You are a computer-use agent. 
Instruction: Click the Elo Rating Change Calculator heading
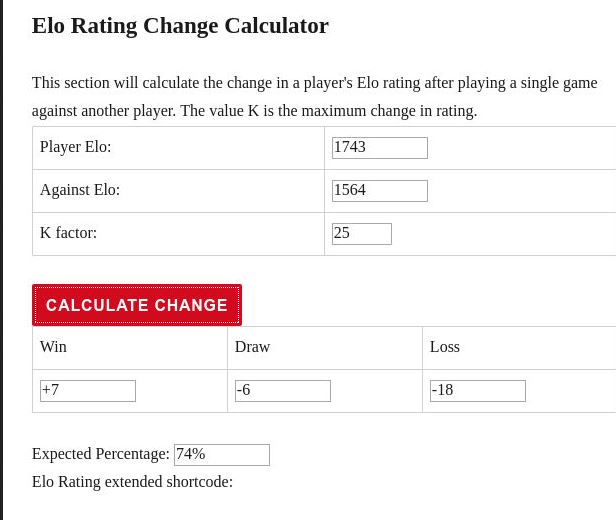pyautogui.click(x=180, y=26)
